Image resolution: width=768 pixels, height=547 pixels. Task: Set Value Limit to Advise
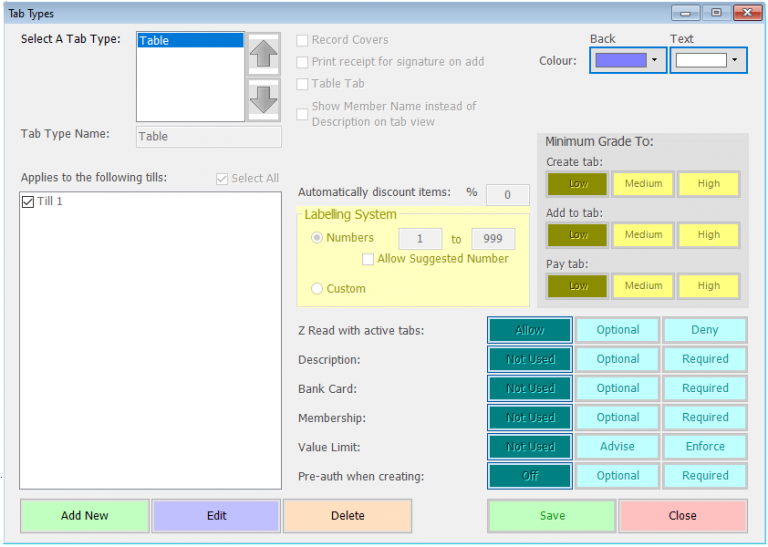[618, 447]
